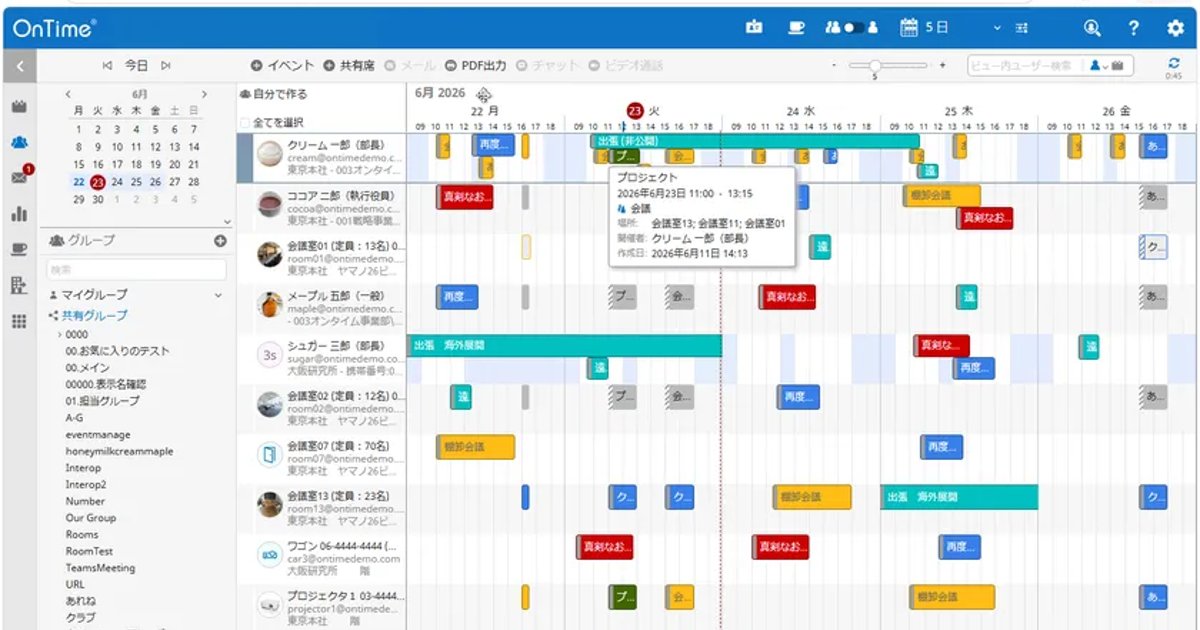
Task: Click the OnTime logo
Action: coord(54,28)
